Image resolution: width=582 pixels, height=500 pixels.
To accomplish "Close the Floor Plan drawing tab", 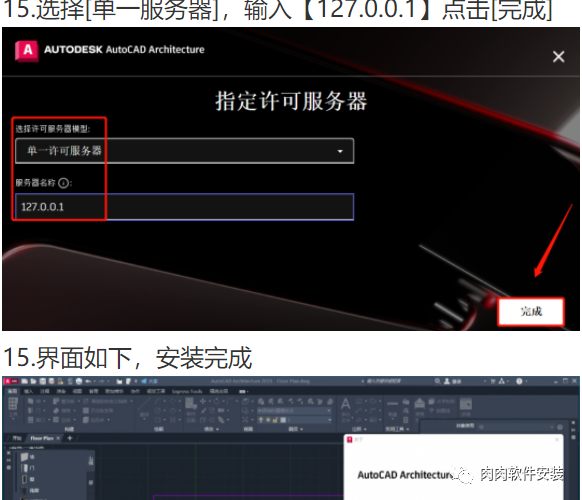I will click(58, 438).
